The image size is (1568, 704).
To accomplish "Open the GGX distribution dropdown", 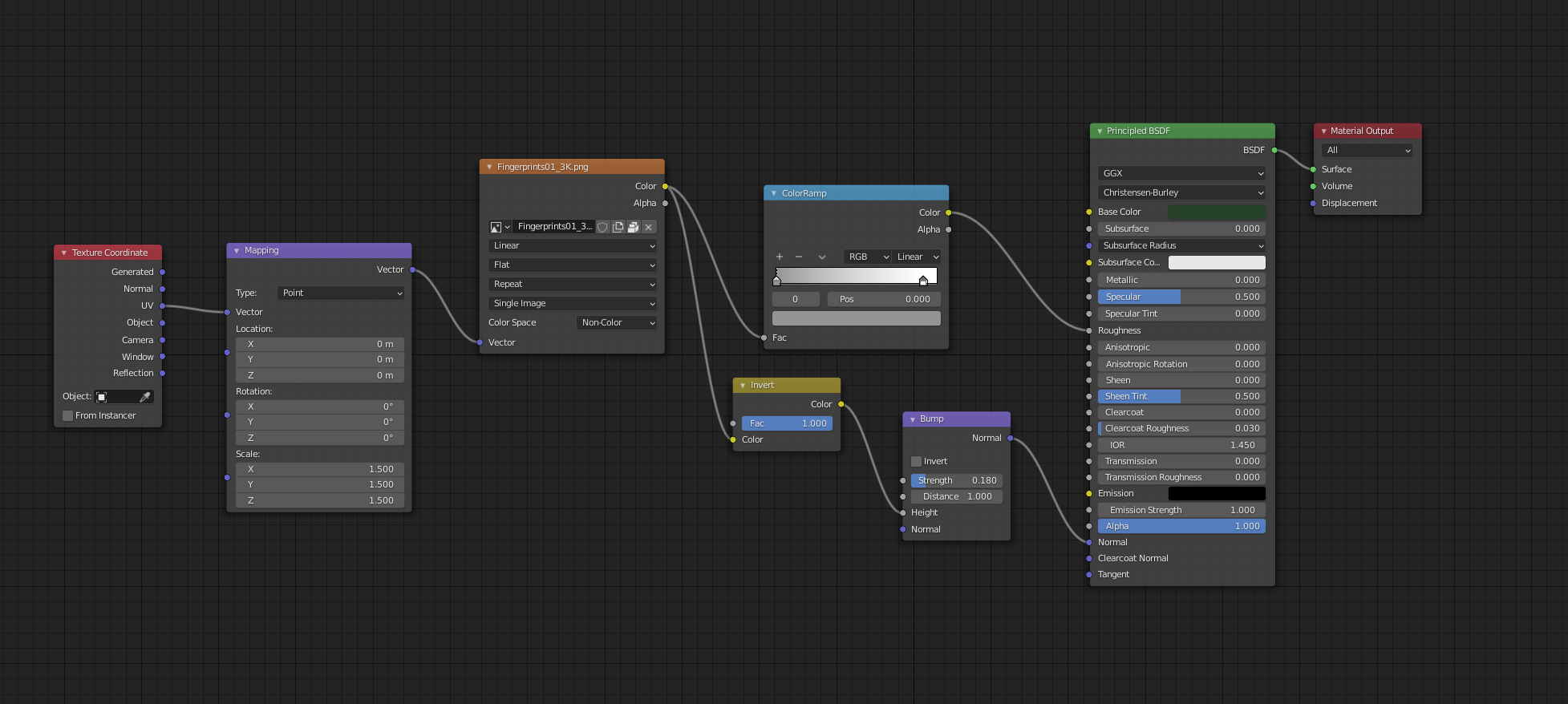I will (x=1181, y=173).
